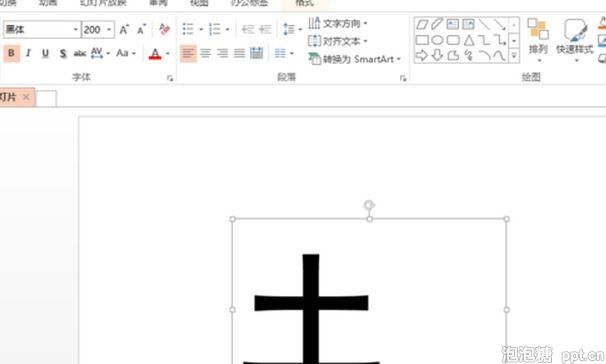The image size is (606, 364).
Task: Select the horizontal text box shape
Action: (453, 25)
